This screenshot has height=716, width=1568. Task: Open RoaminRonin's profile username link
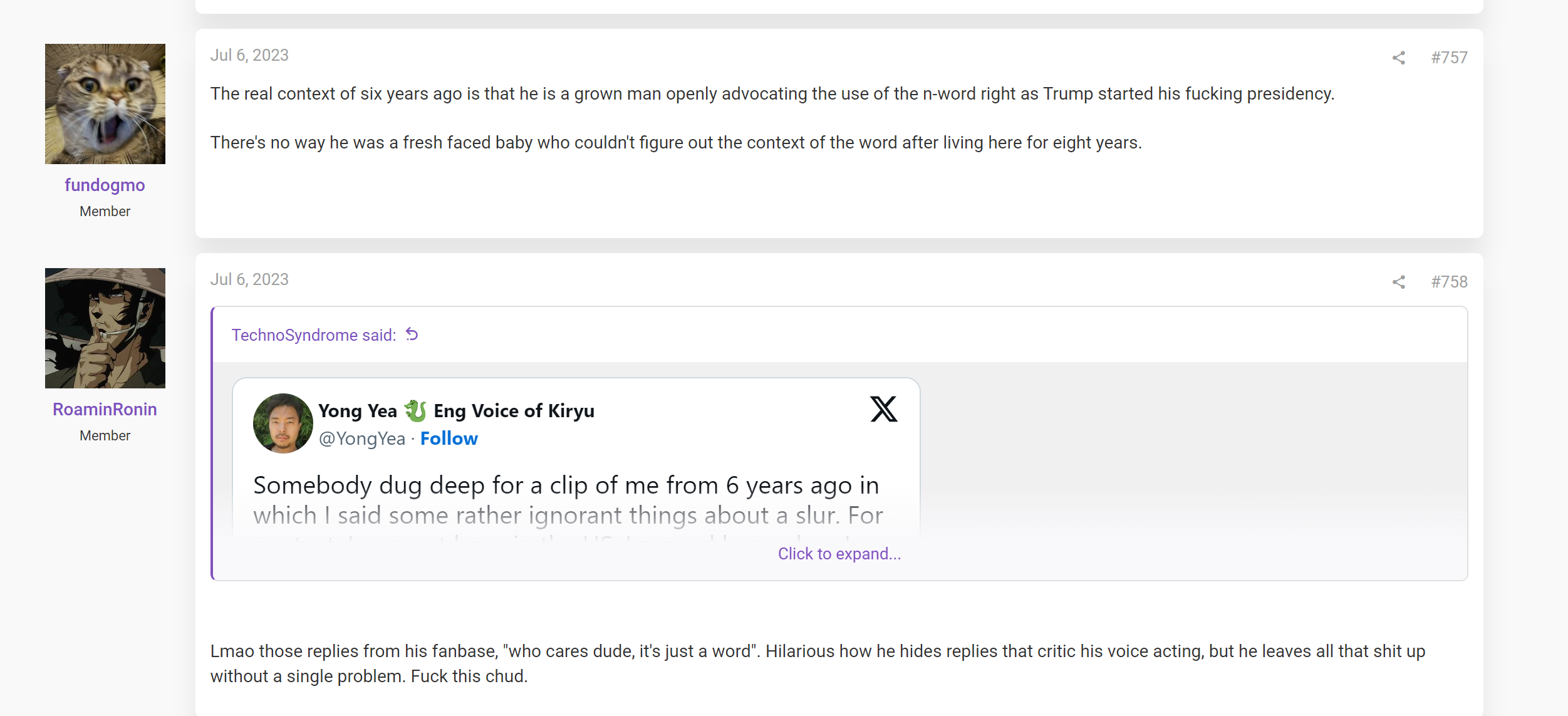point(105,410)
